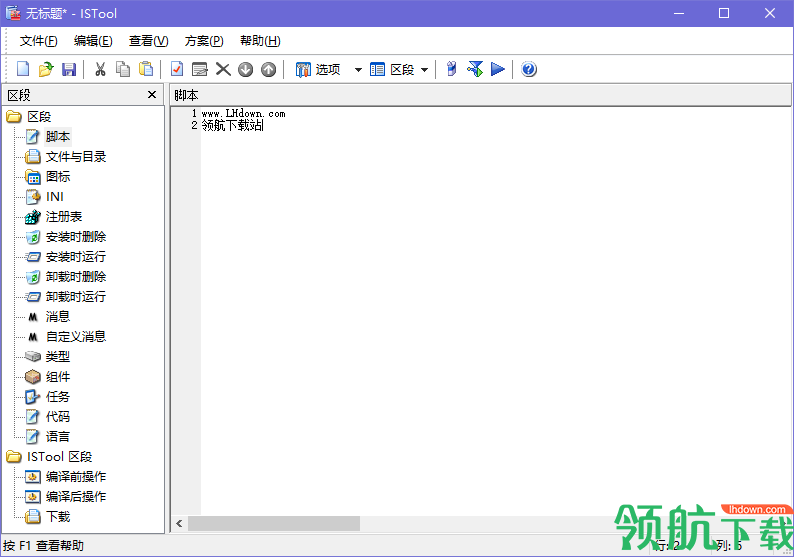The width and height of the screenshot is (794, 557).
Task: Click status bar text 按 F1 查看帮助
Action: coord(44,545)
